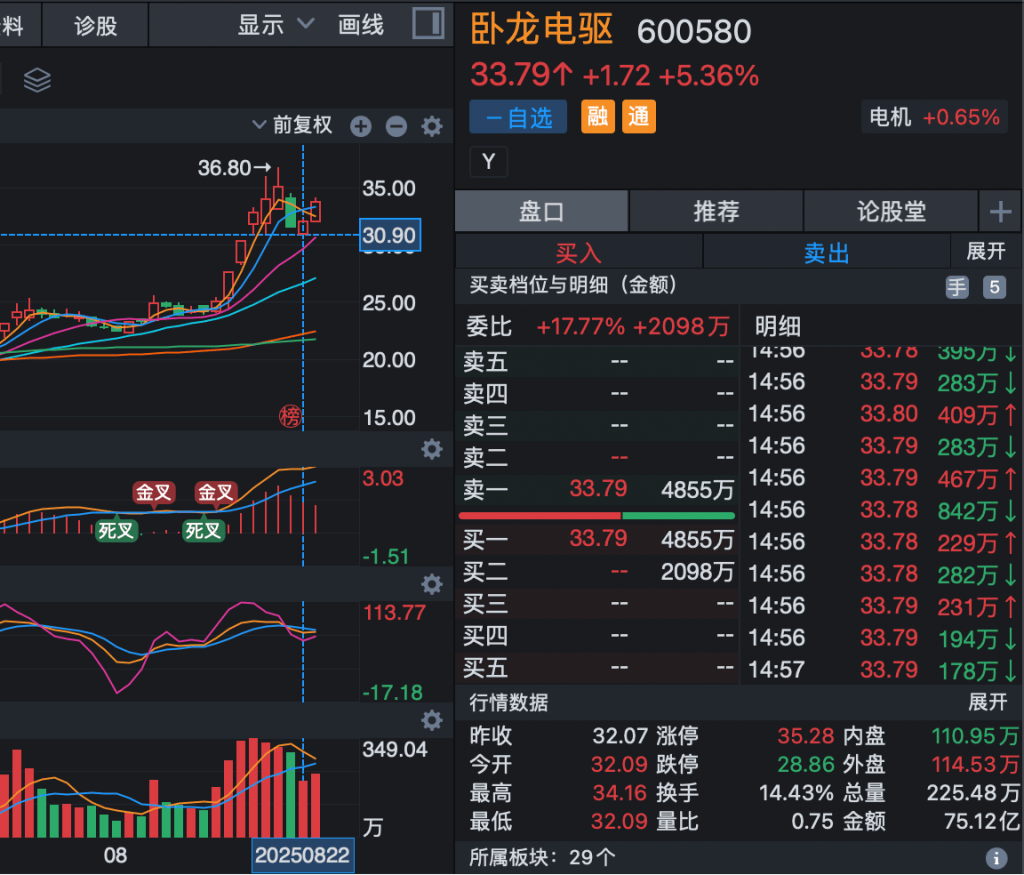Click the 内盘 value 110.95万

coord(975,736)
